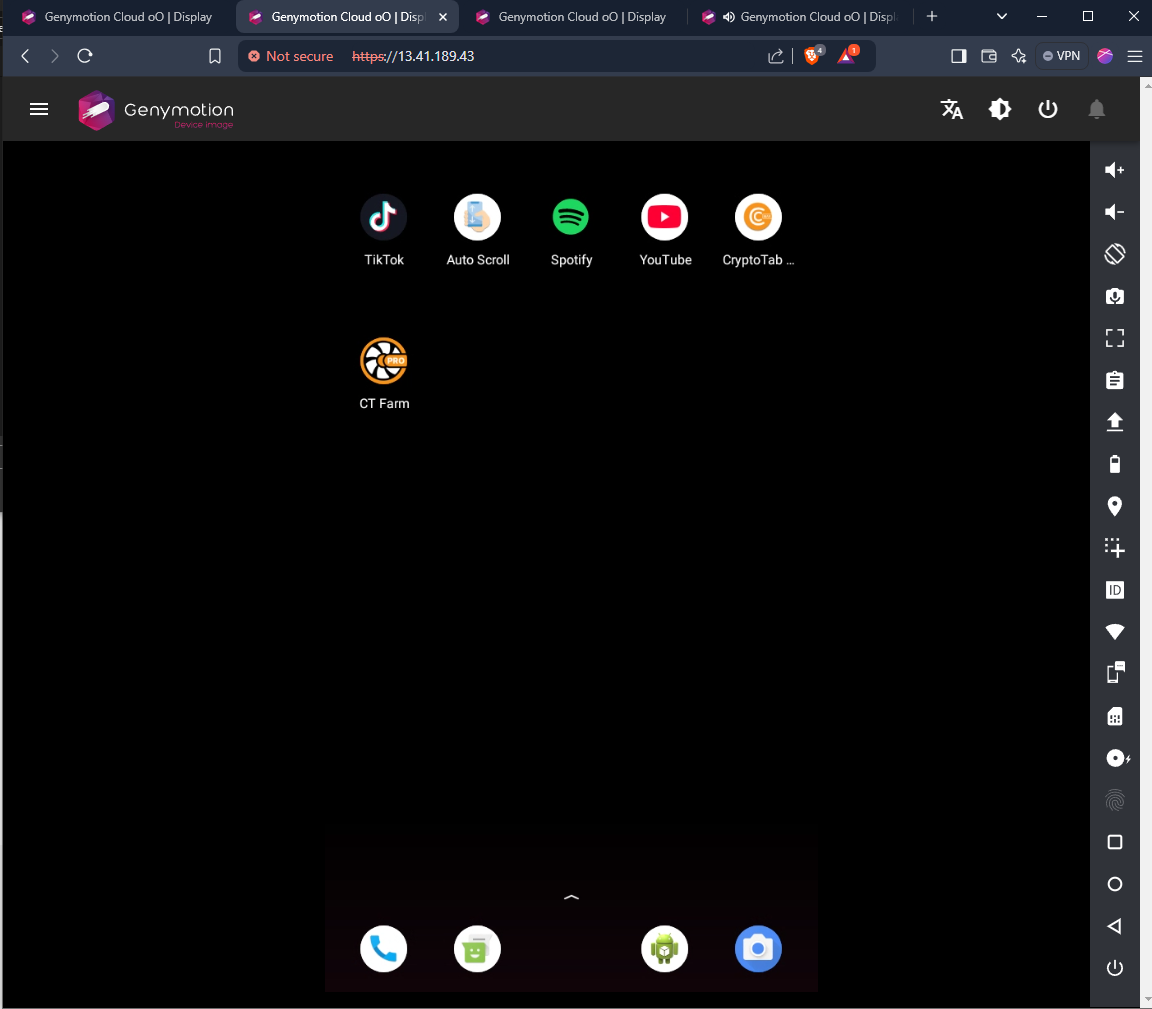Viewport: 1152px width, 1009px height.
Task: Open the browser profile avatar
Action: 1104,56
